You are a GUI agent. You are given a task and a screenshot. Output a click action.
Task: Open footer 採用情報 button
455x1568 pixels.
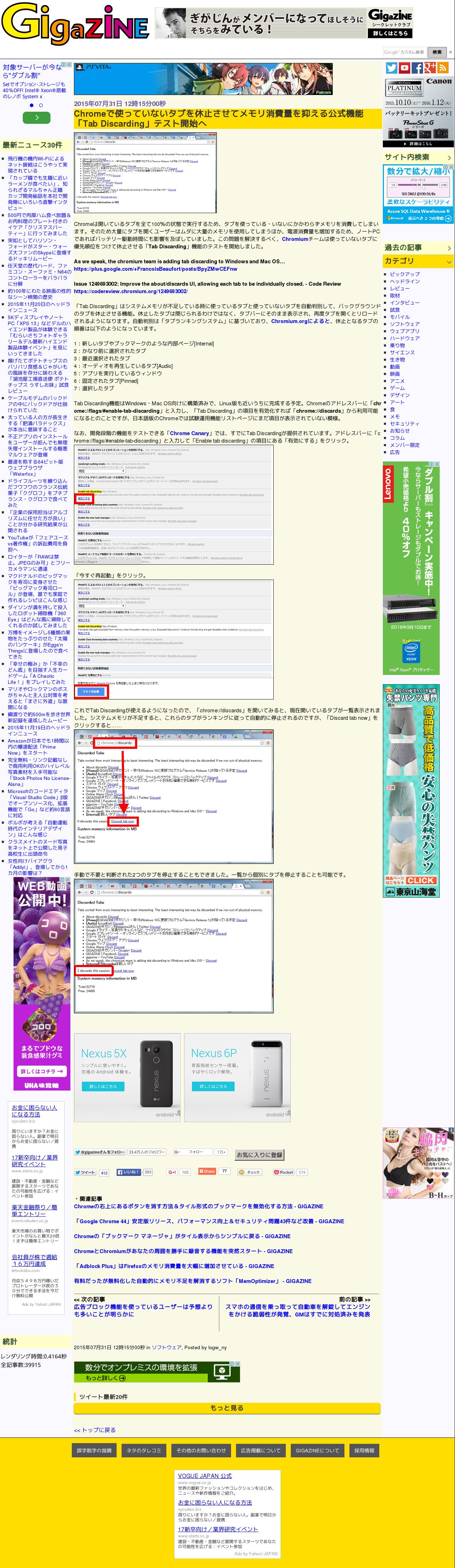364,1451
